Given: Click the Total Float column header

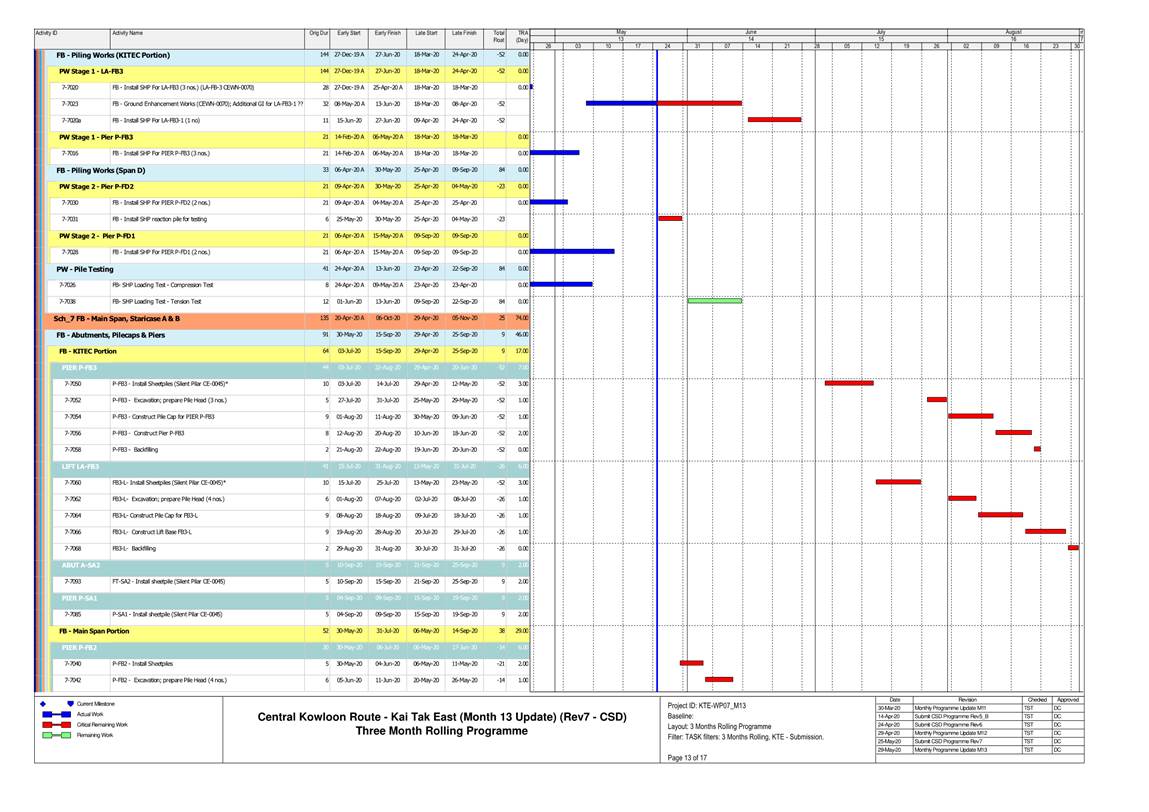Looking at the screenshot, I should (x=498, y=37).
